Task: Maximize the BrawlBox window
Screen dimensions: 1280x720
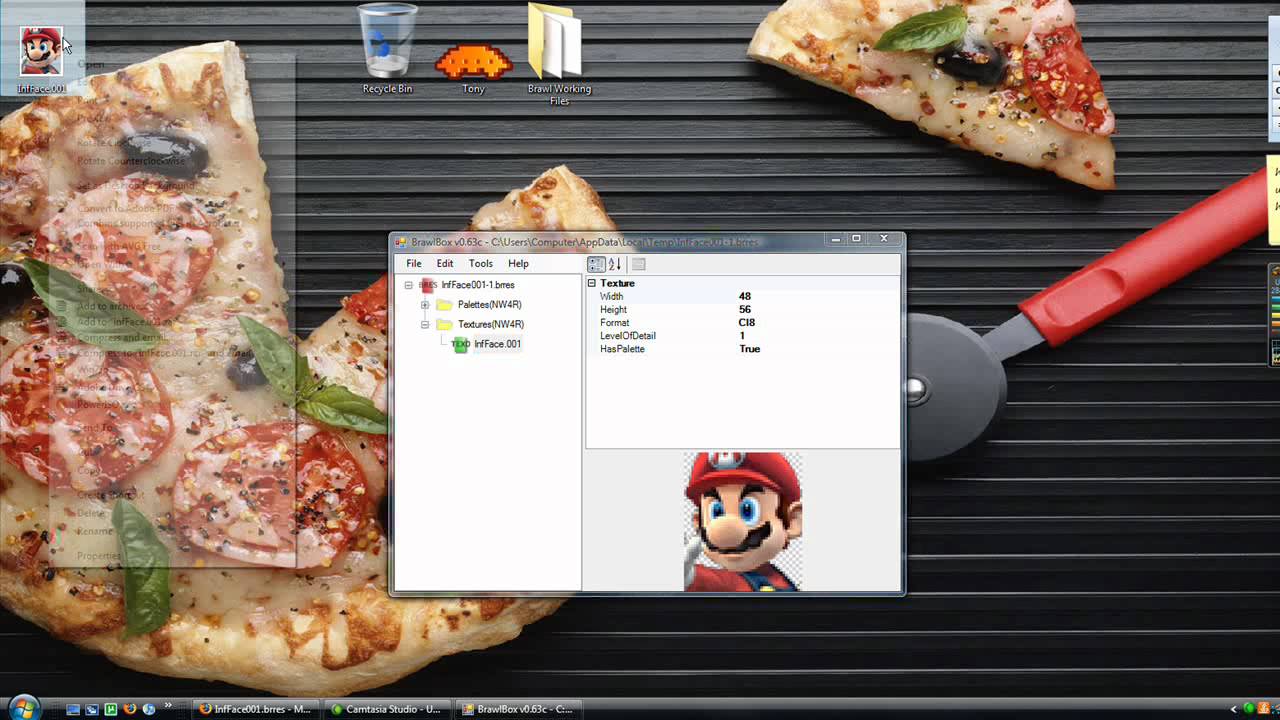Action: click(x=856, y=240)
